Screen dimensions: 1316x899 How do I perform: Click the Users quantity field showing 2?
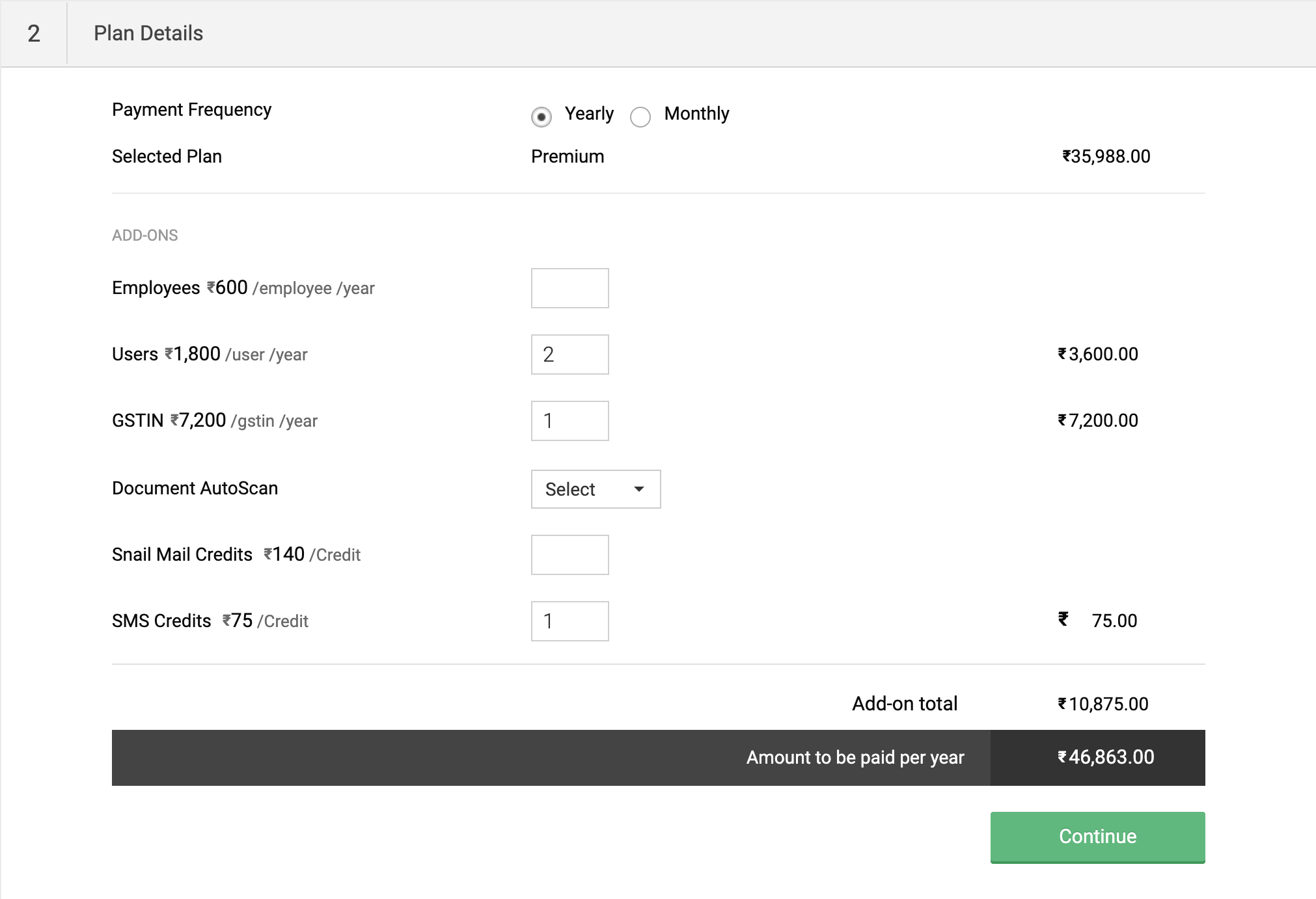point(570,355)
